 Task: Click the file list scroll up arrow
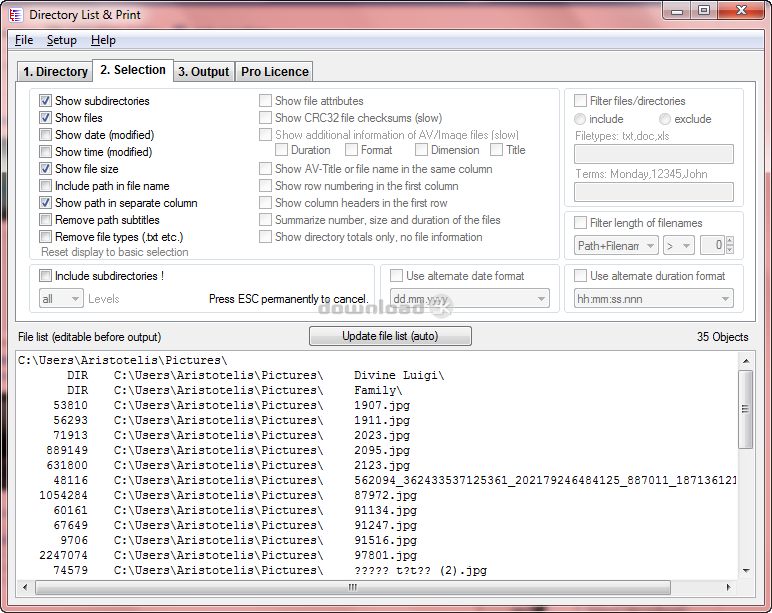pos(746,361)
